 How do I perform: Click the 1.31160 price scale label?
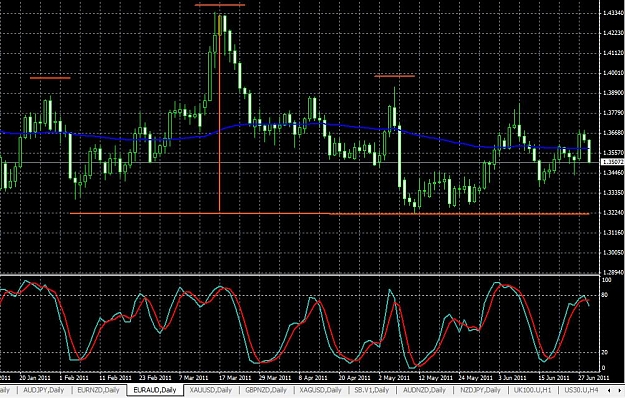613,232
